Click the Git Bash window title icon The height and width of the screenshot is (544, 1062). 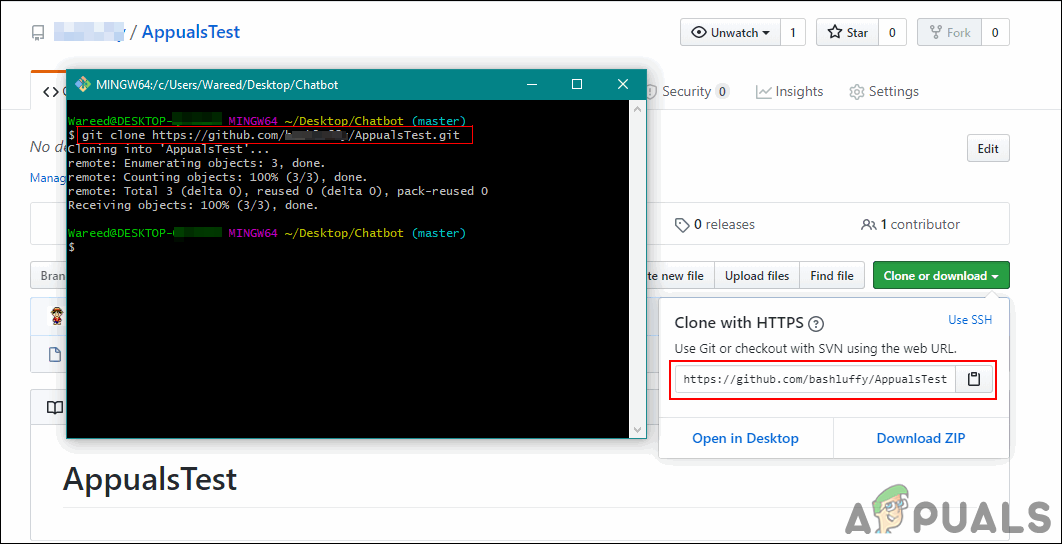(x=82, y=84)
